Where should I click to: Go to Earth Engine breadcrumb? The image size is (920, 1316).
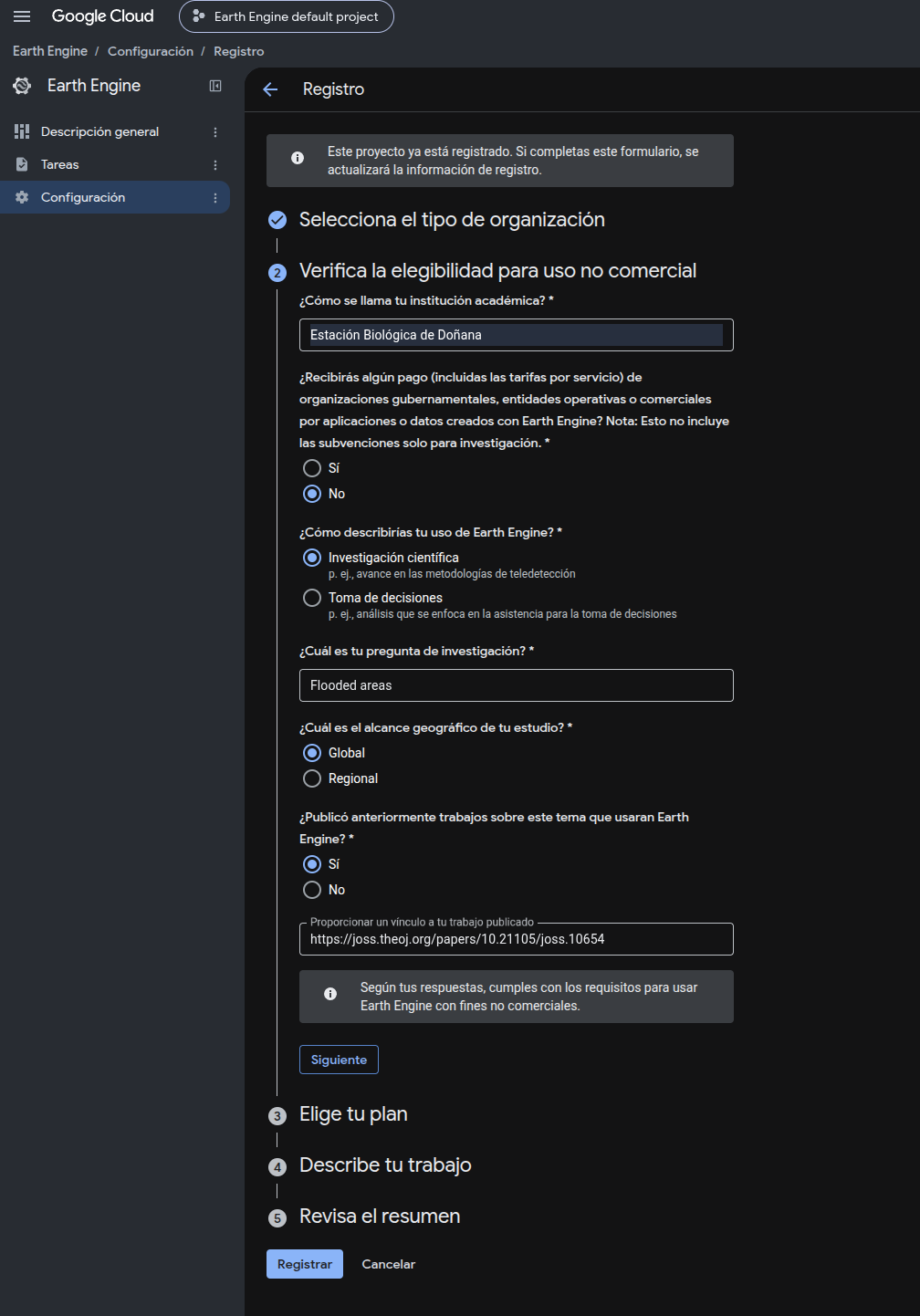tap(50, 51)
